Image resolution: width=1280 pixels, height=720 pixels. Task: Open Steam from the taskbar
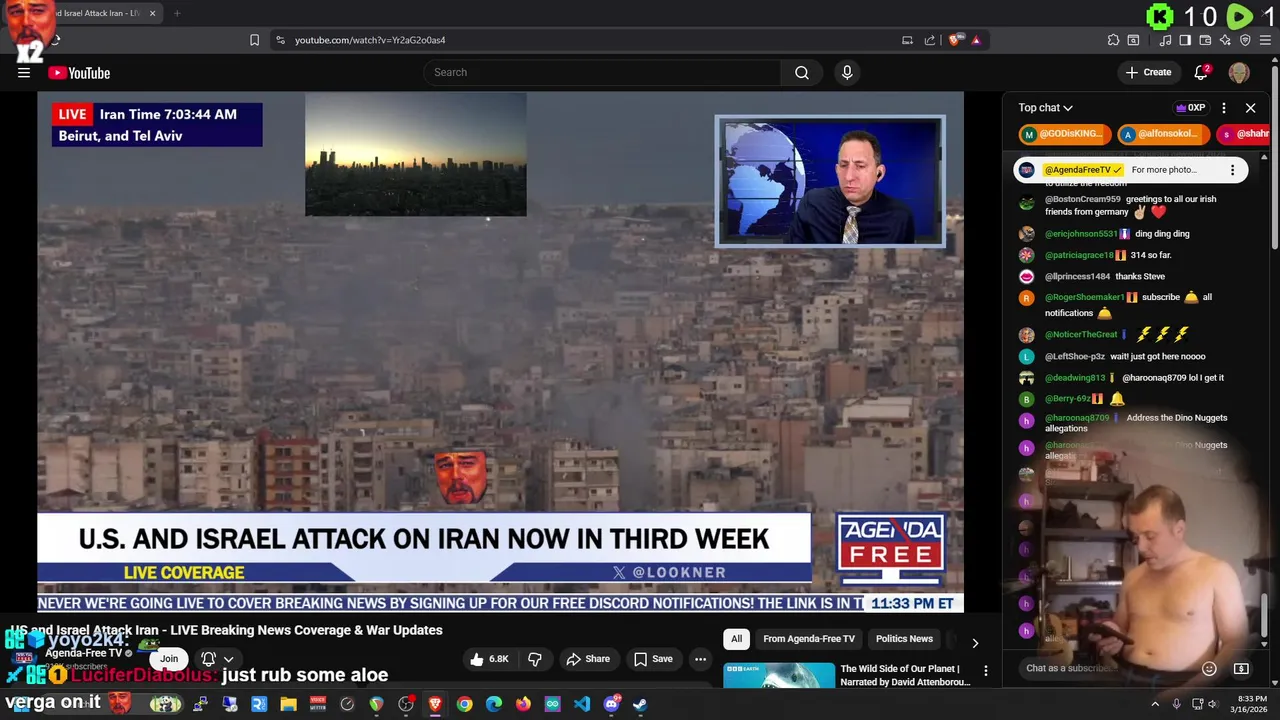pyautogui.click(x=640, y=704)
